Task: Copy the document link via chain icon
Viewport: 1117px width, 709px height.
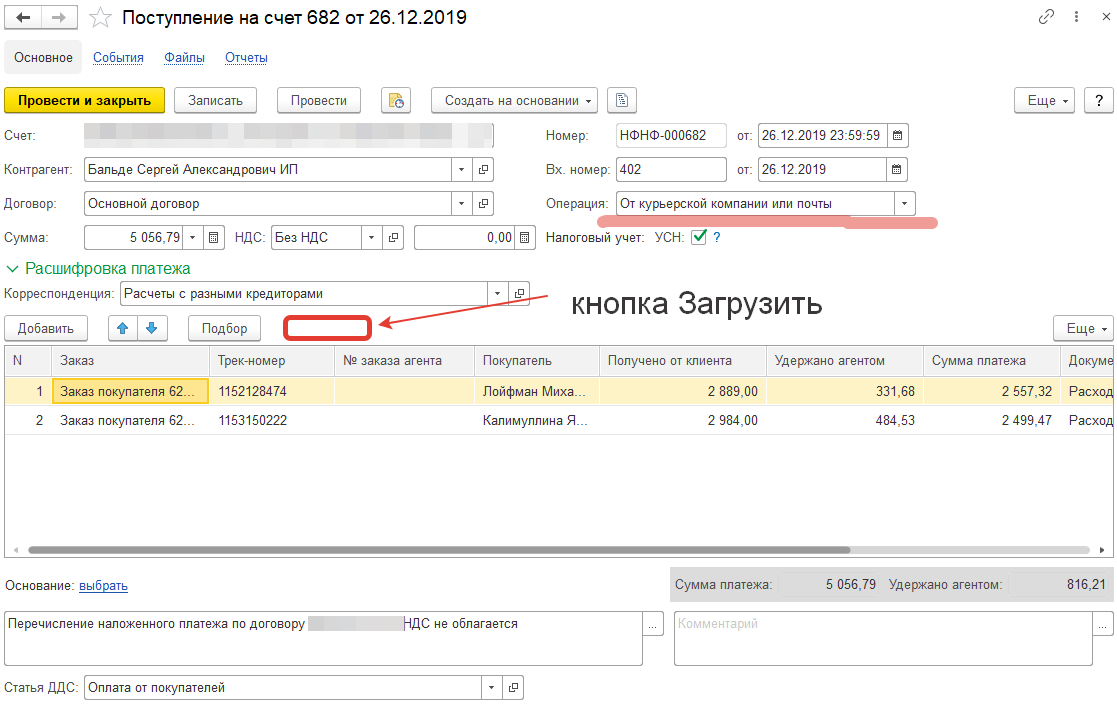Action: pos(1046,17)
